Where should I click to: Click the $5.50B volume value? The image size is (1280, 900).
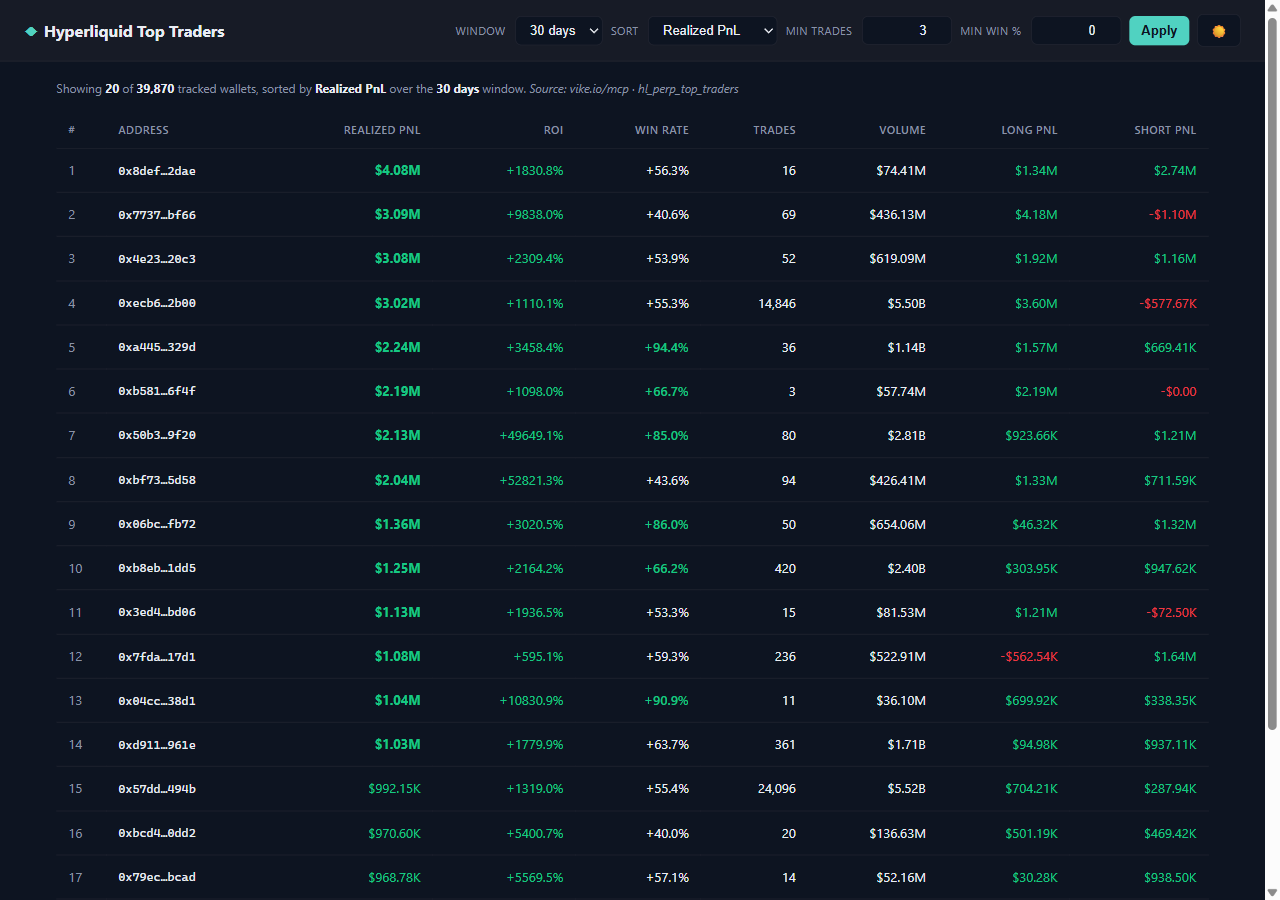tap(907, 303)
